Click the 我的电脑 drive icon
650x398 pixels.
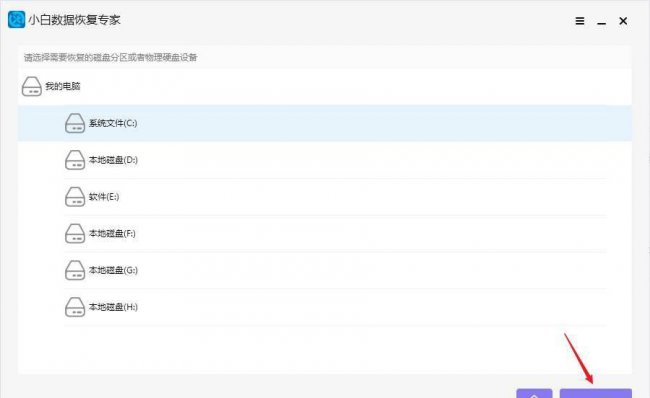tap(32, 86)
